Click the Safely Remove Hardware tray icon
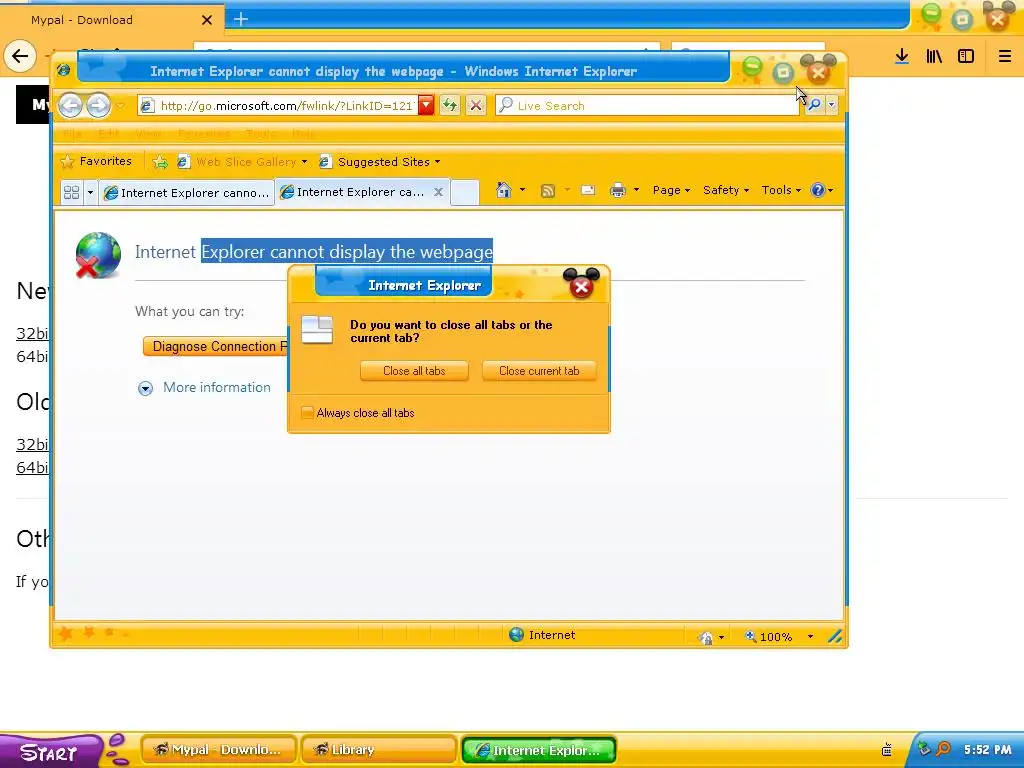 tap(923, 749)
